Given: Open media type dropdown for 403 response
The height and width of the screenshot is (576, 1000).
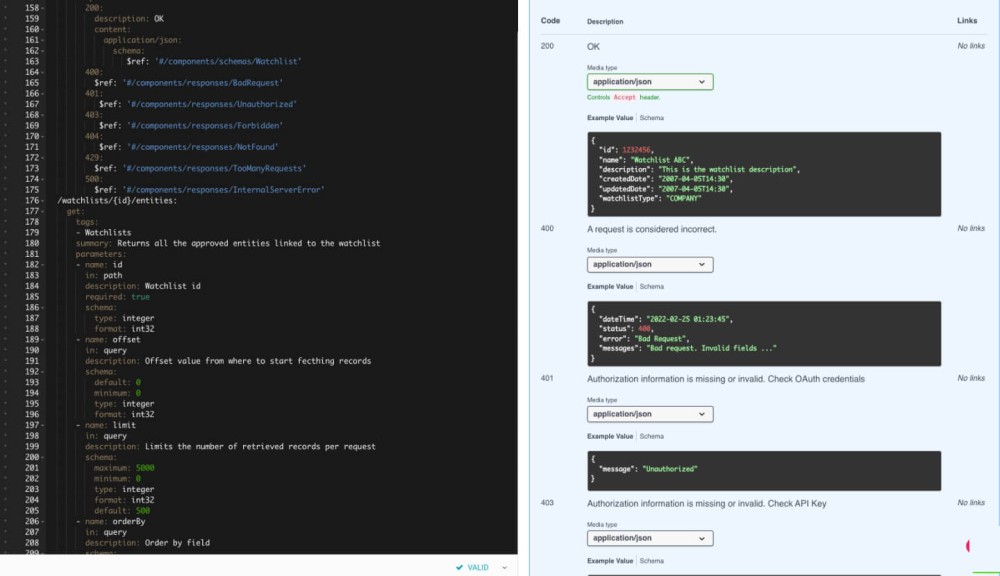Looking at the screenshot, I should pyautogui.click(x=650, y=538).
